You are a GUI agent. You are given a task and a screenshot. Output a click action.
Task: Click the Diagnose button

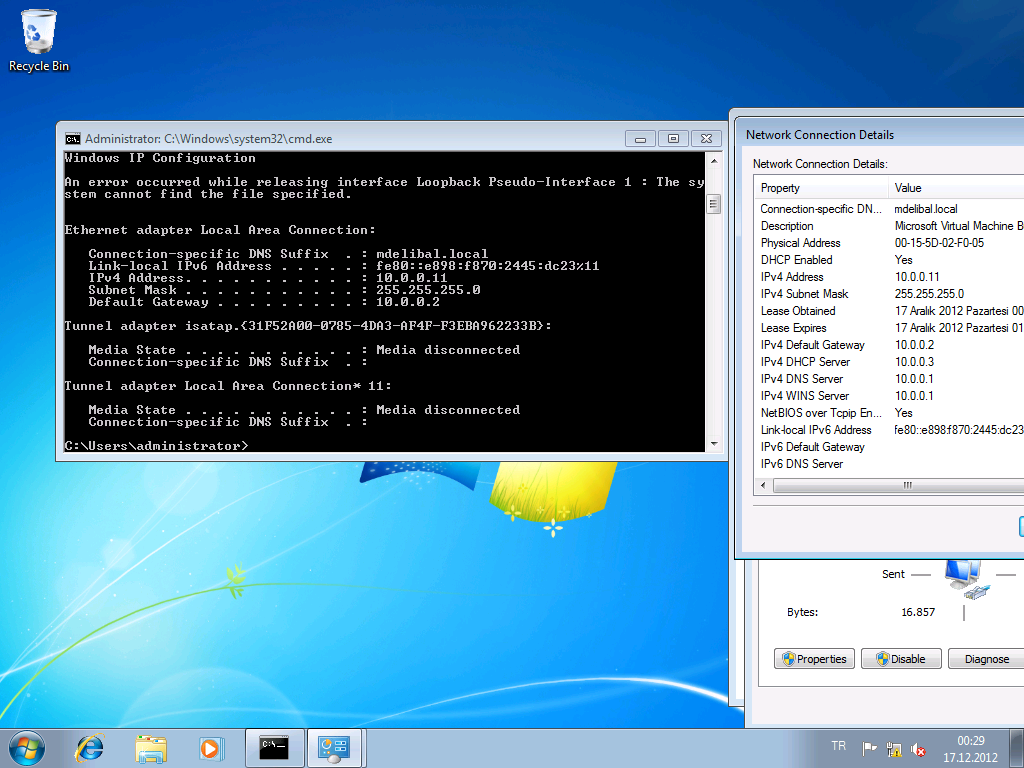[986, 659]
